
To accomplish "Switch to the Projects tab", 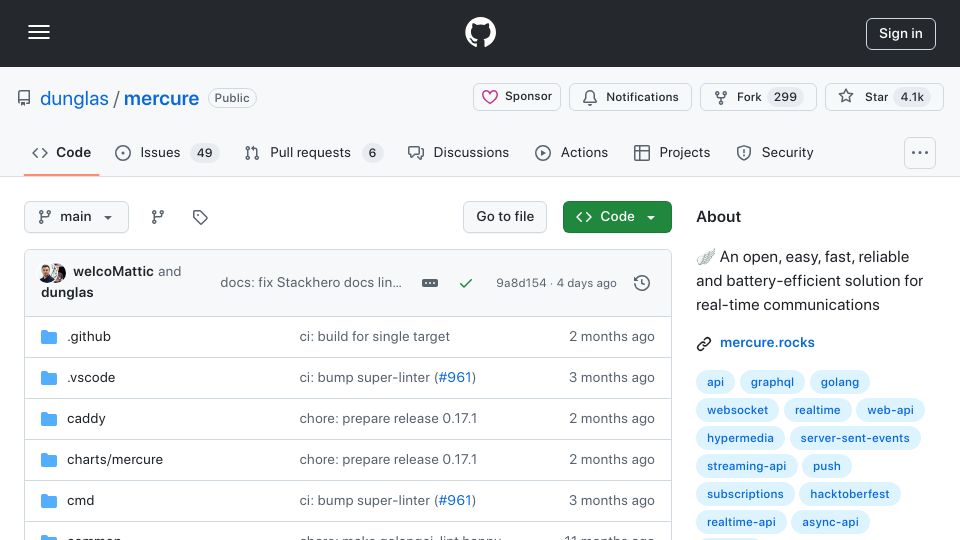I will pos(672,152).
